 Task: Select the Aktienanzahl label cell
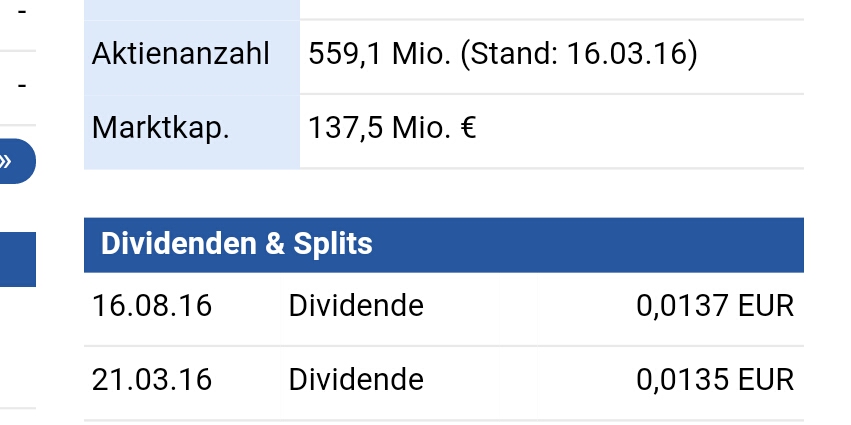click(181, 53)
